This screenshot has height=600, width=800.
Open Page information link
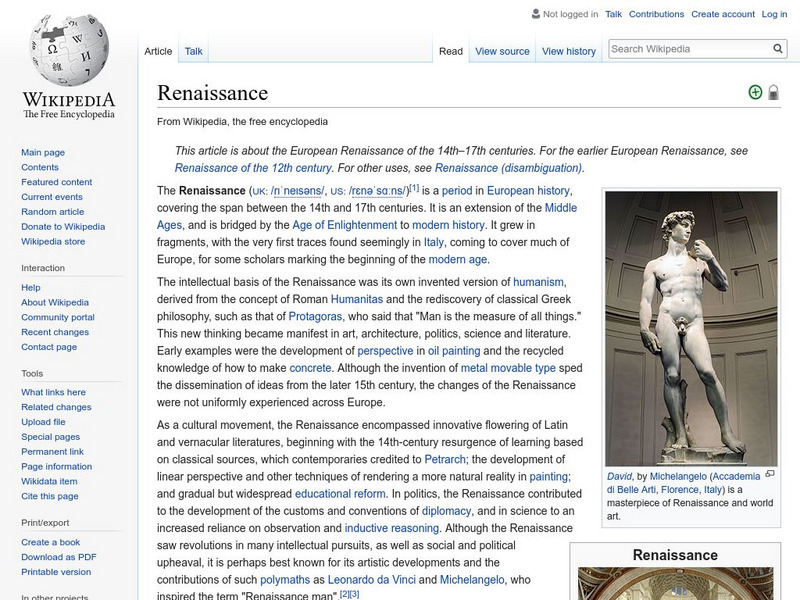click(x=57, y=466)
